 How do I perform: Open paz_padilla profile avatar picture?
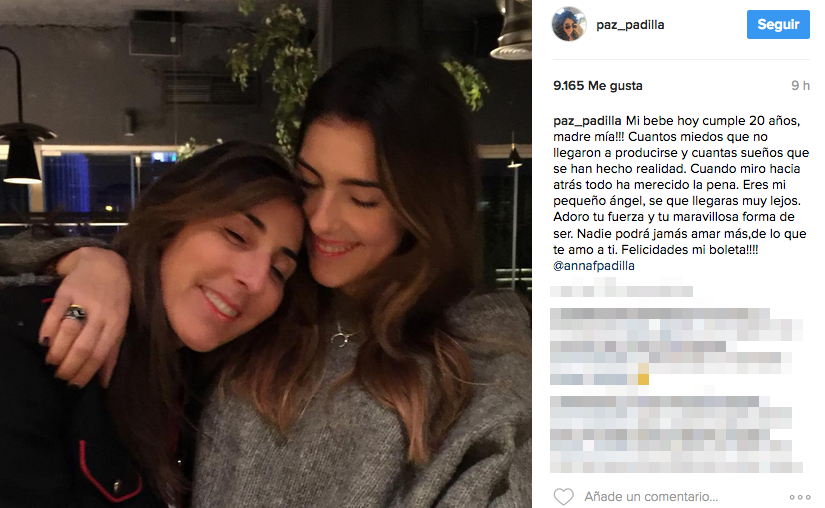click(569, 24)
